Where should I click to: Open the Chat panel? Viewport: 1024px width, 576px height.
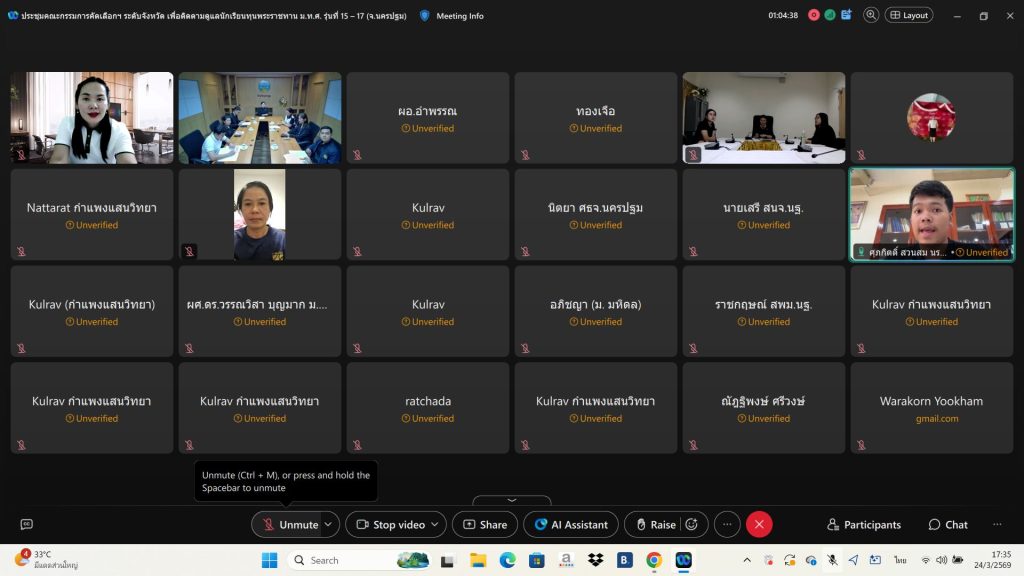tap(948, 525)
